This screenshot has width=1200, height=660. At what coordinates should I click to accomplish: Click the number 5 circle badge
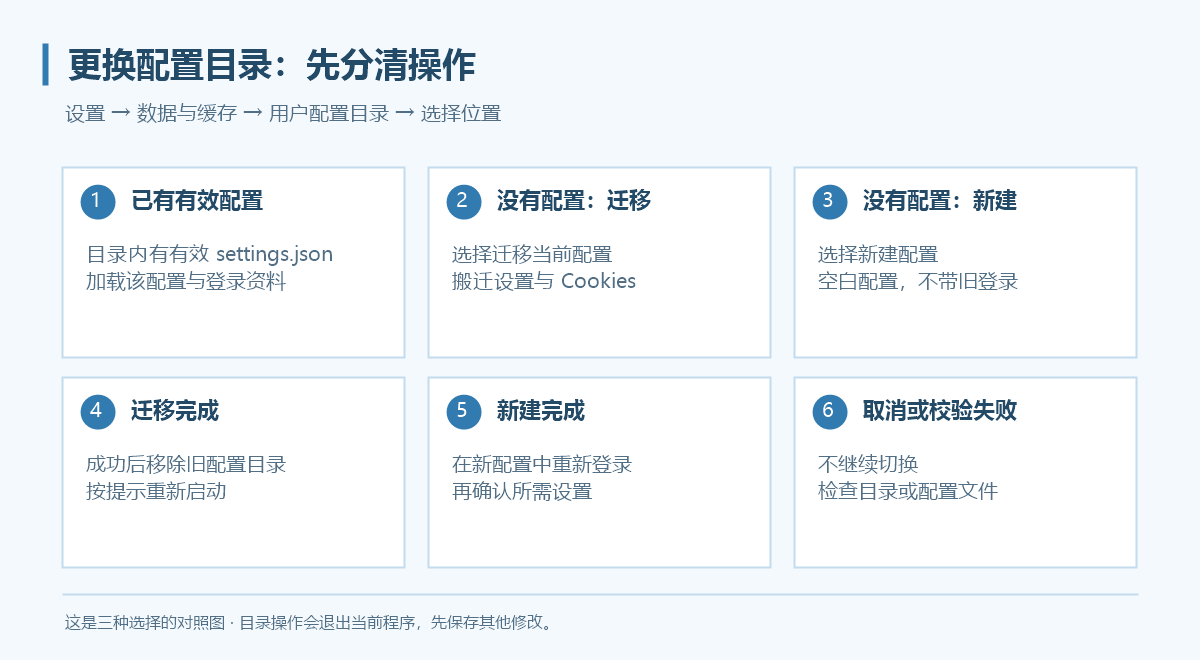pyautogui.click(x=464, y=411)
